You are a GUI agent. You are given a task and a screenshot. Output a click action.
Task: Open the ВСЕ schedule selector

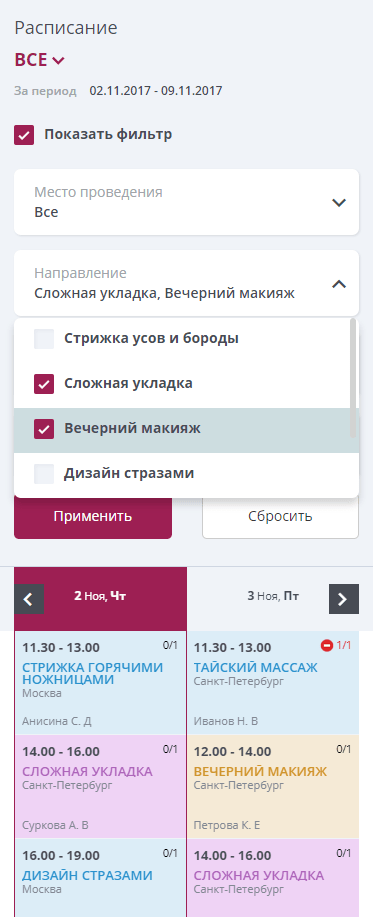(39, 60)
